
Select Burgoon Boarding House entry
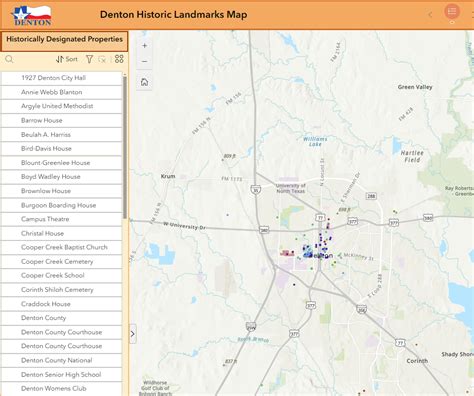(x=61, y=205)
